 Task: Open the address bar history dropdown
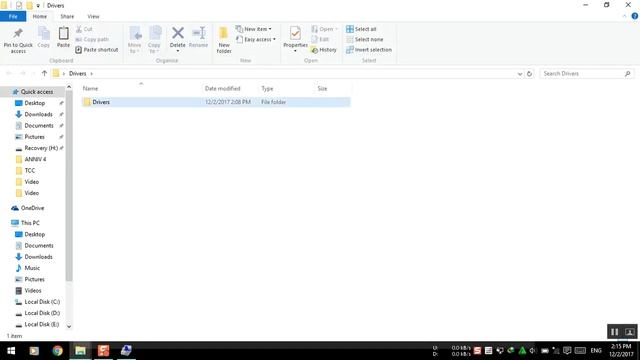520,74
